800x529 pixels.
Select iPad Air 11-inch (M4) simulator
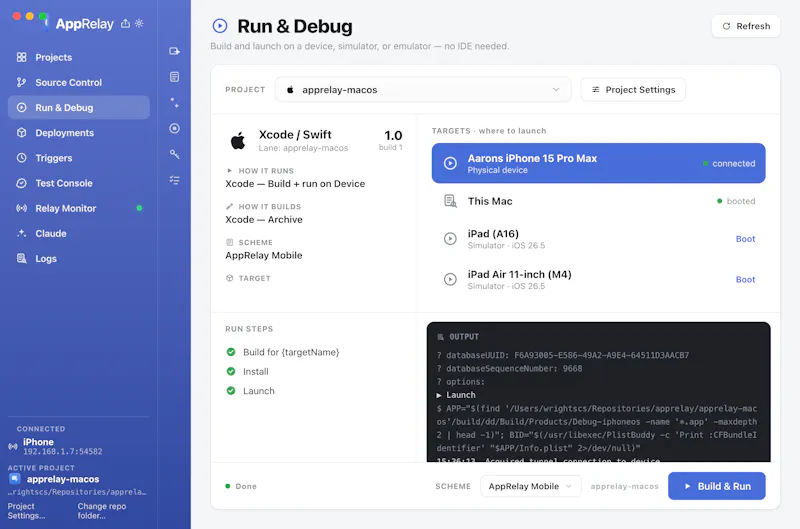(x=598, y=280)
